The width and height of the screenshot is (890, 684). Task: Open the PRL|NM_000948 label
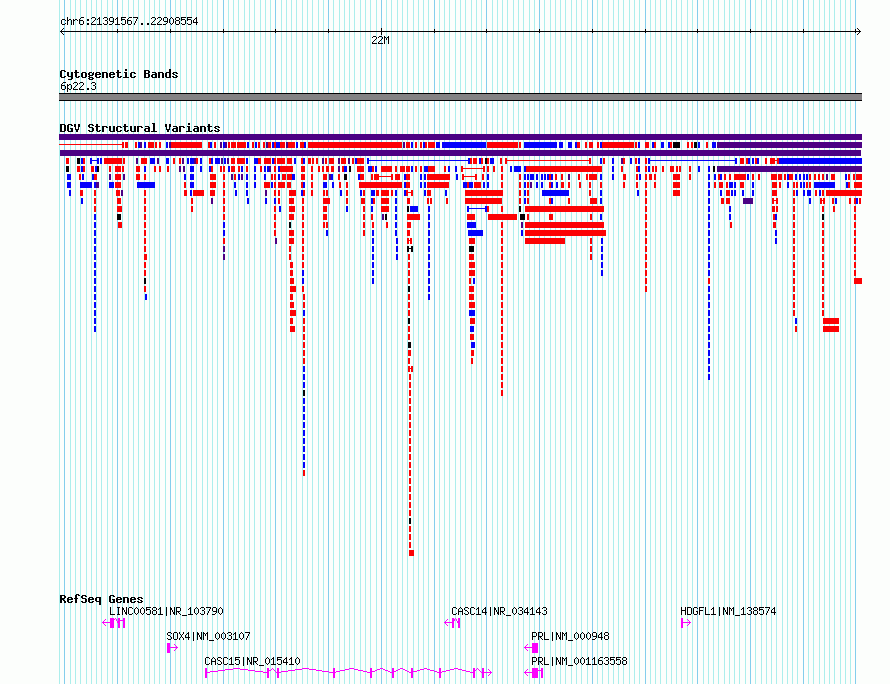570,636
